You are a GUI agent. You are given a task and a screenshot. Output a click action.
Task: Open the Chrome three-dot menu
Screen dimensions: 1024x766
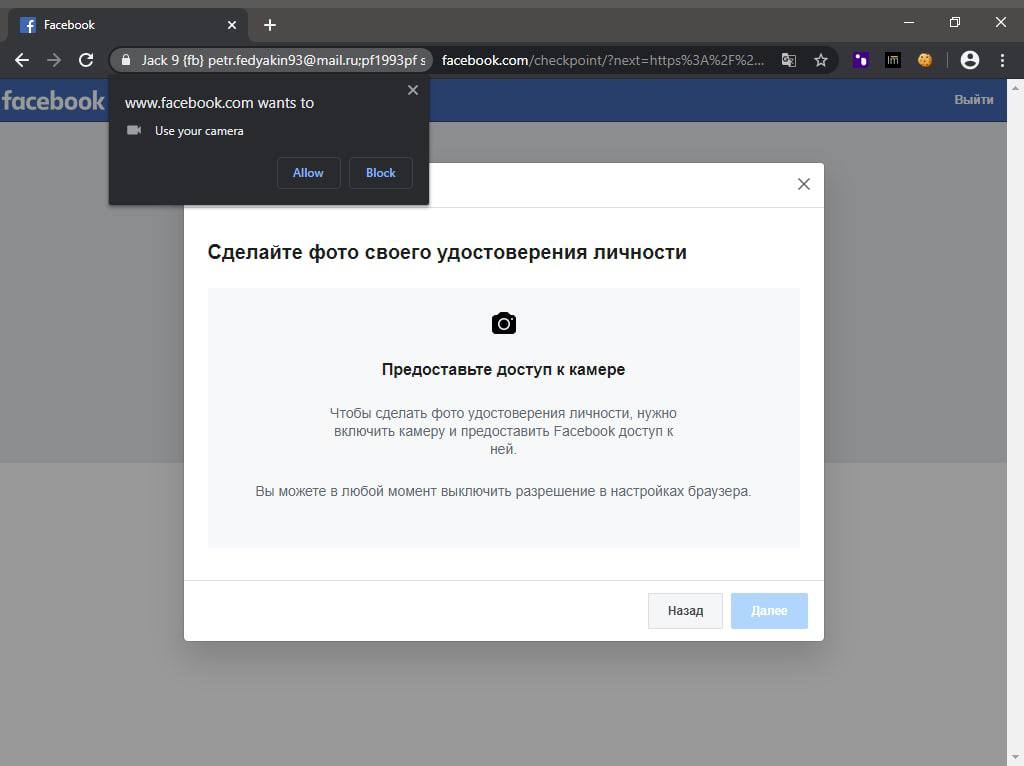(x=1002, y=61)
